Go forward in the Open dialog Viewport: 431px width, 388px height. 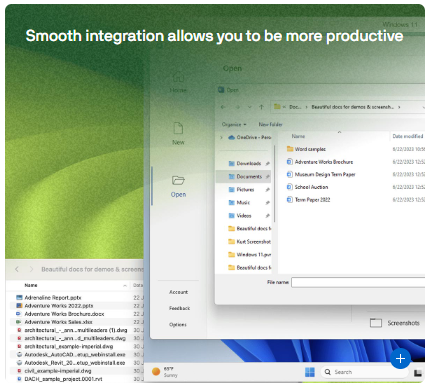(x=238, y=107)
